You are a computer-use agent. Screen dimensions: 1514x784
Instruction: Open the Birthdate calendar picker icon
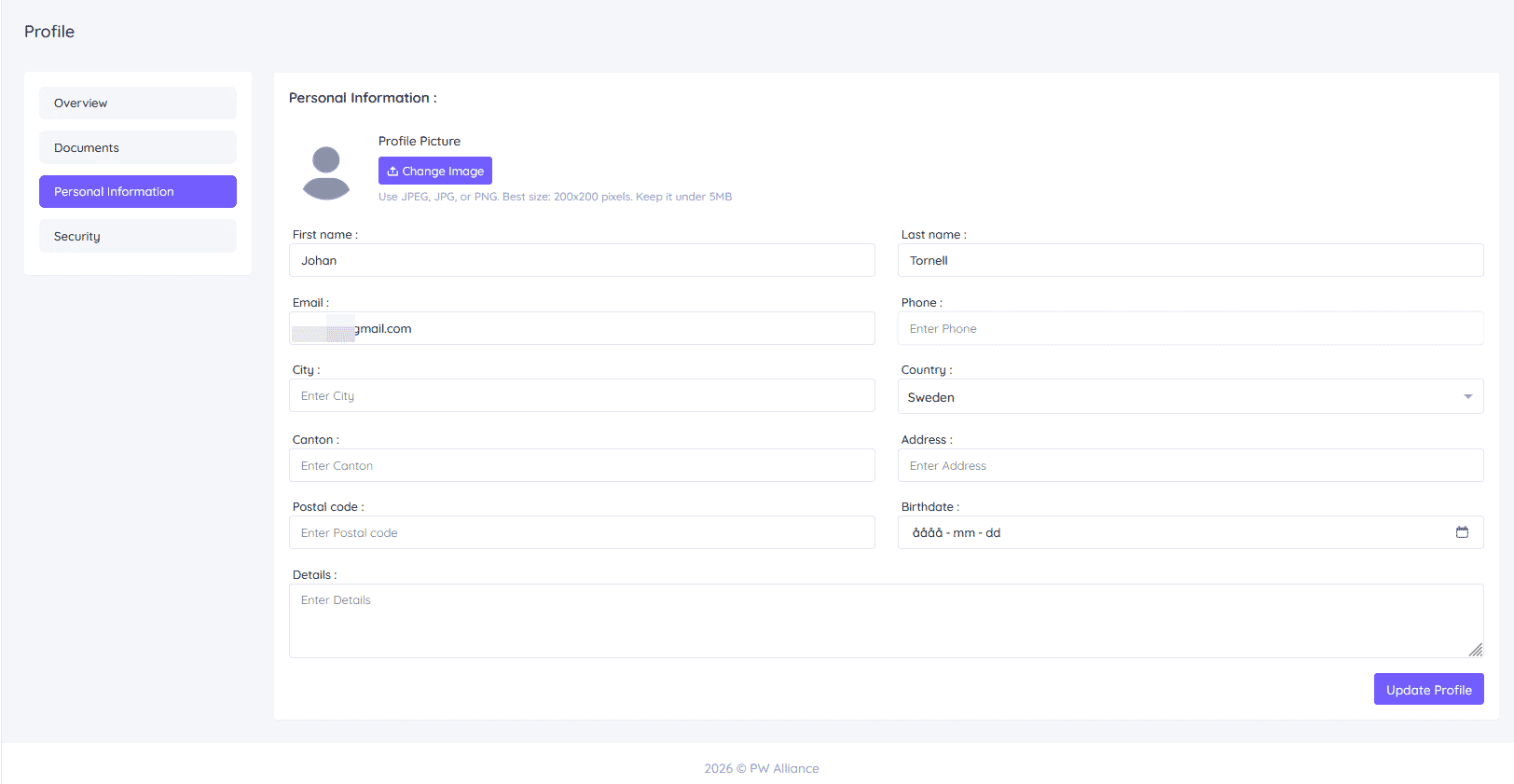pyautogui.click(x=1462, y=532)
